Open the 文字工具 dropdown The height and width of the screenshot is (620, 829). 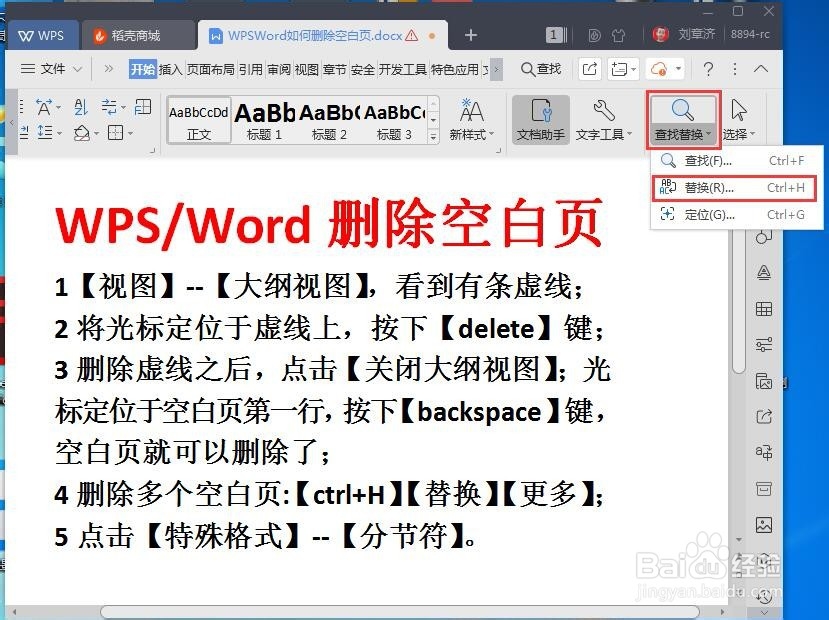(x=603, y=120)
